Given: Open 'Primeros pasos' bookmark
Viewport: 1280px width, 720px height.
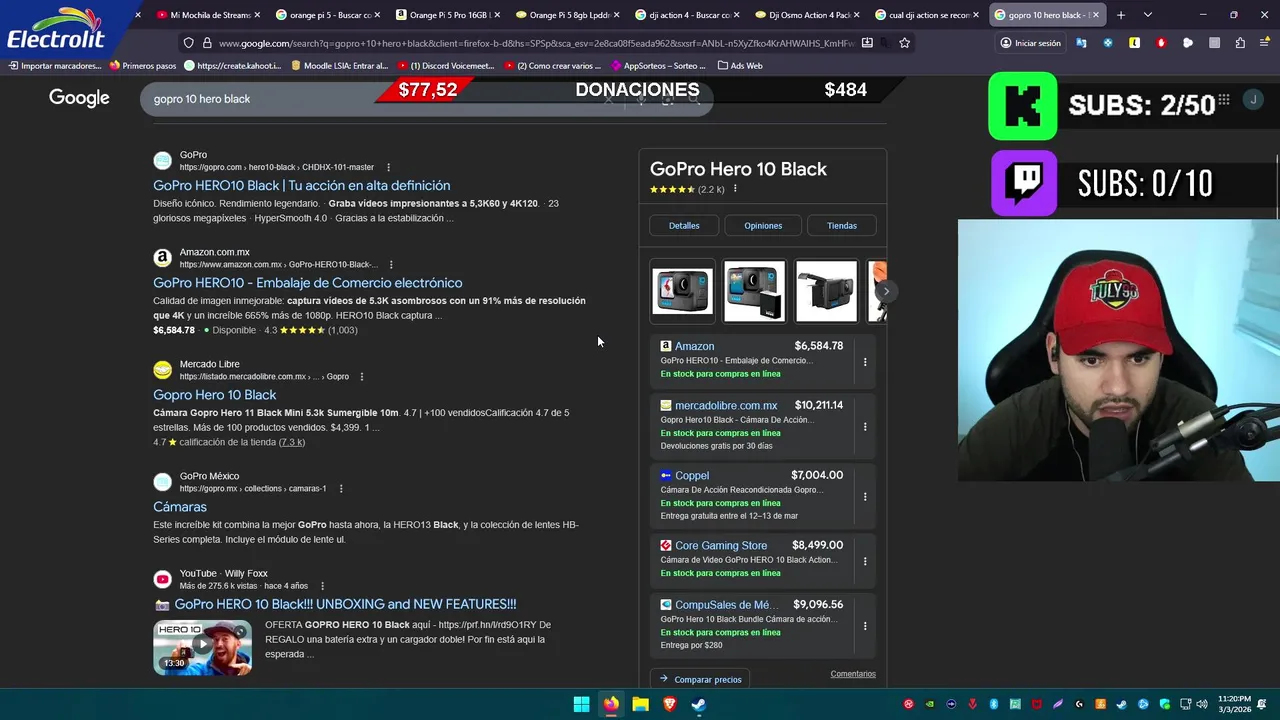Looking at the screenshot, I should pos(143,66).
